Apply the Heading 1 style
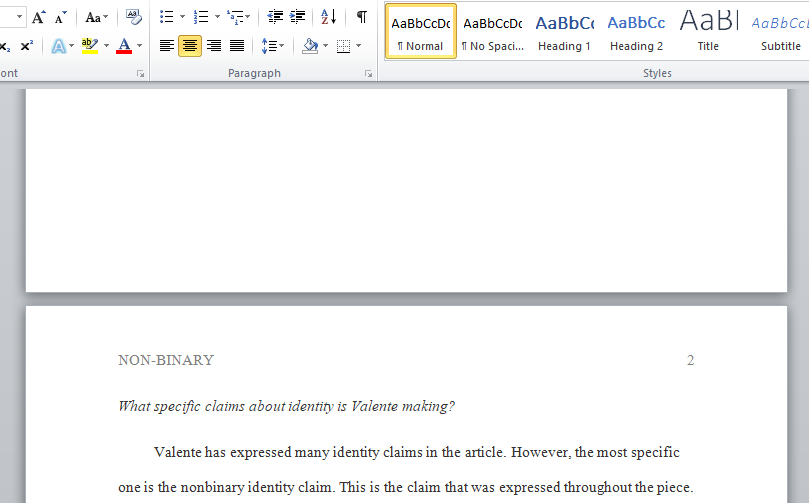This screenshot has height=503, width=809. click(x=564, y=31)
